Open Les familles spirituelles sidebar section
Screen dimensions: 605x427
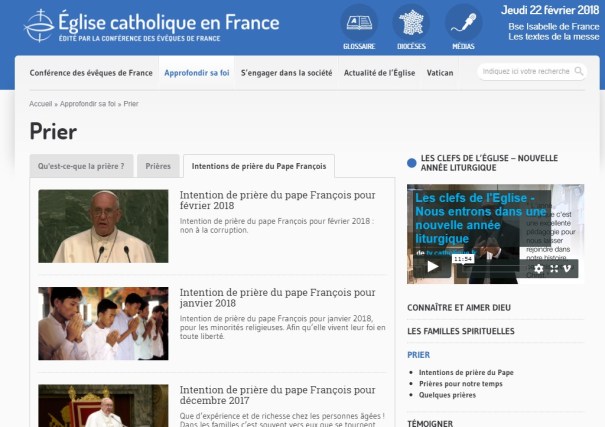tap(461, 331)
